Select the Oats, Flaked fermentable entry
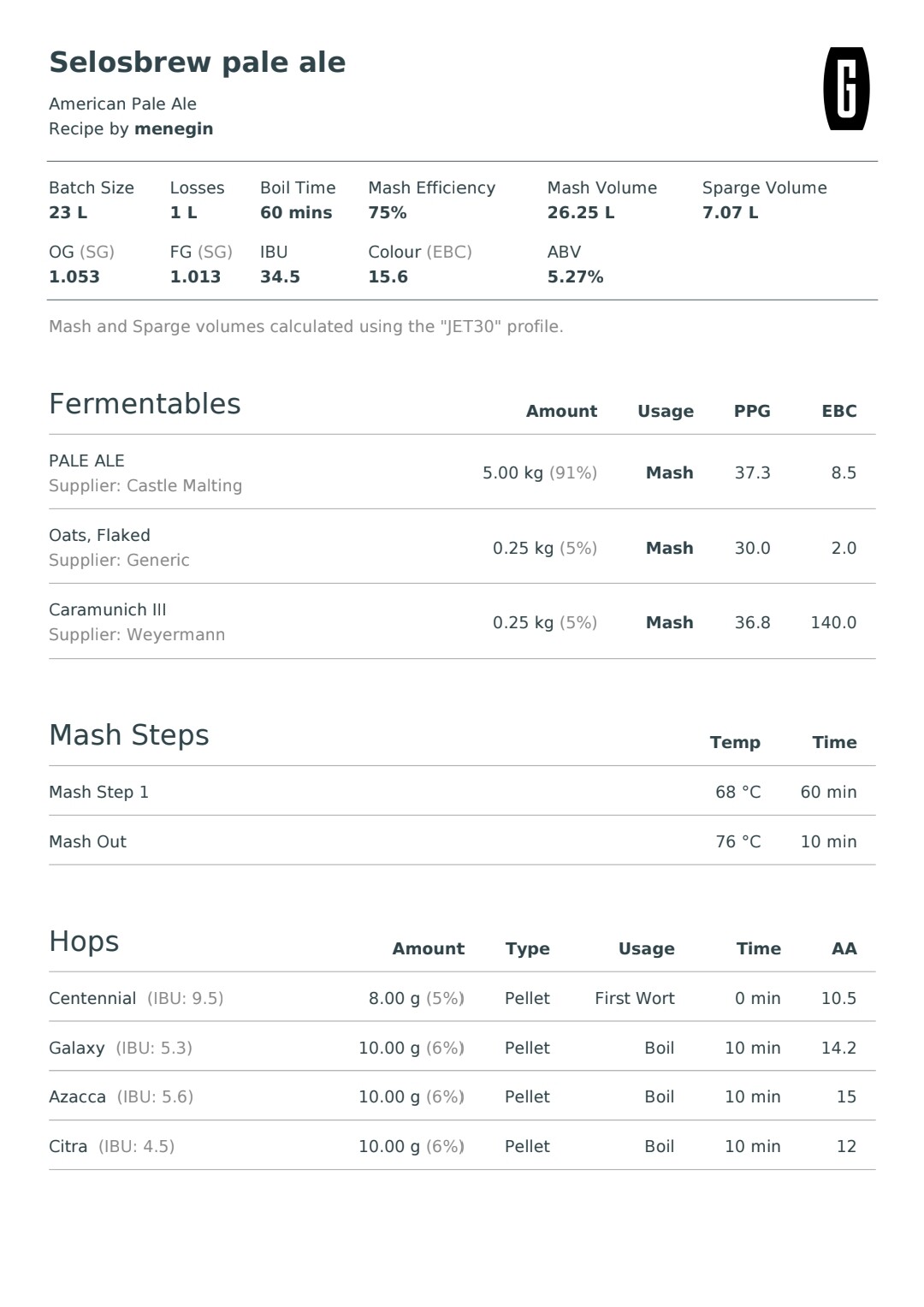 (x=462, y=547)
